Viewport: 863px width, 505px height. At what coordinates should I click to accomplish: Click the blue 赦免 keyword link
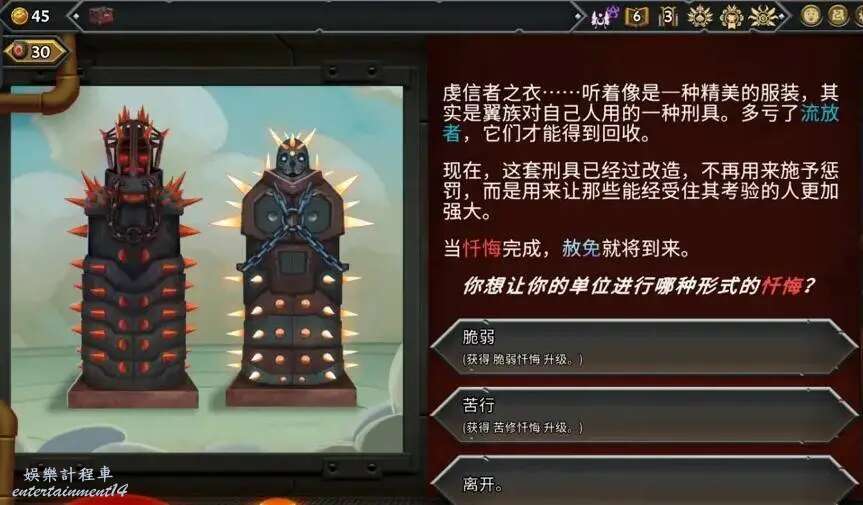coord(581,249)
